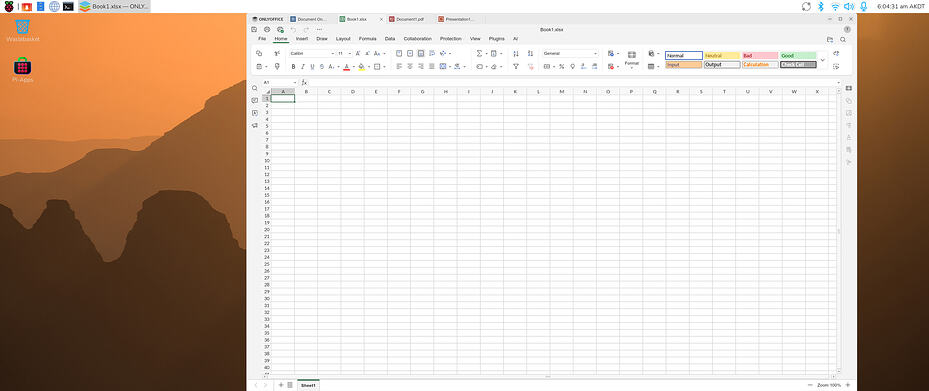This screenshot has height=391, width=929.
Task: Click the Align Top icon
Action: pos(399,53)
